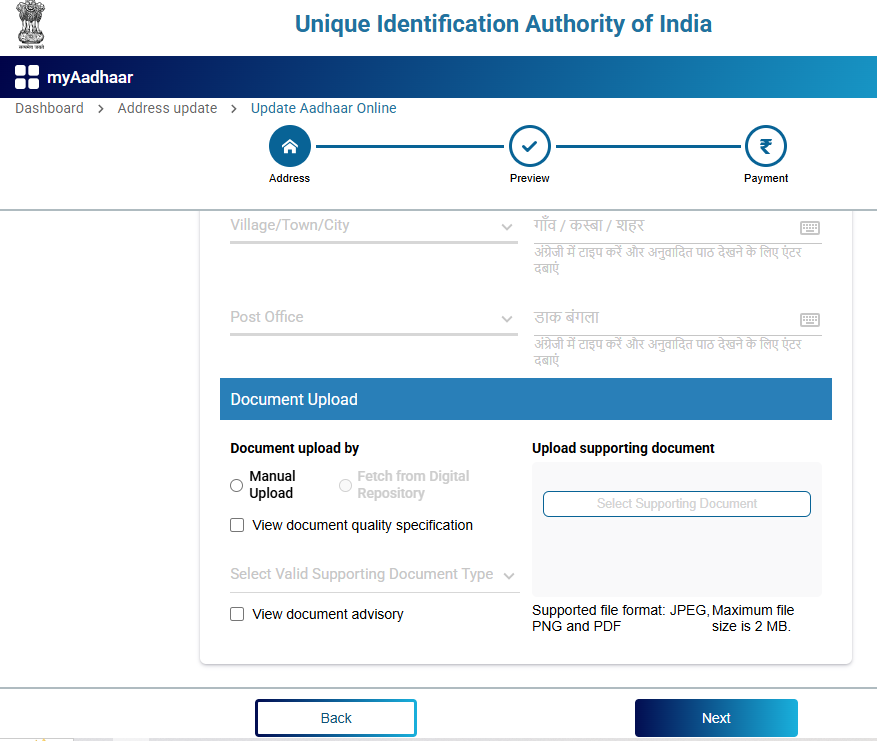Click the Address home step icon
Screen dimensions: 877x741
point(289,146)
